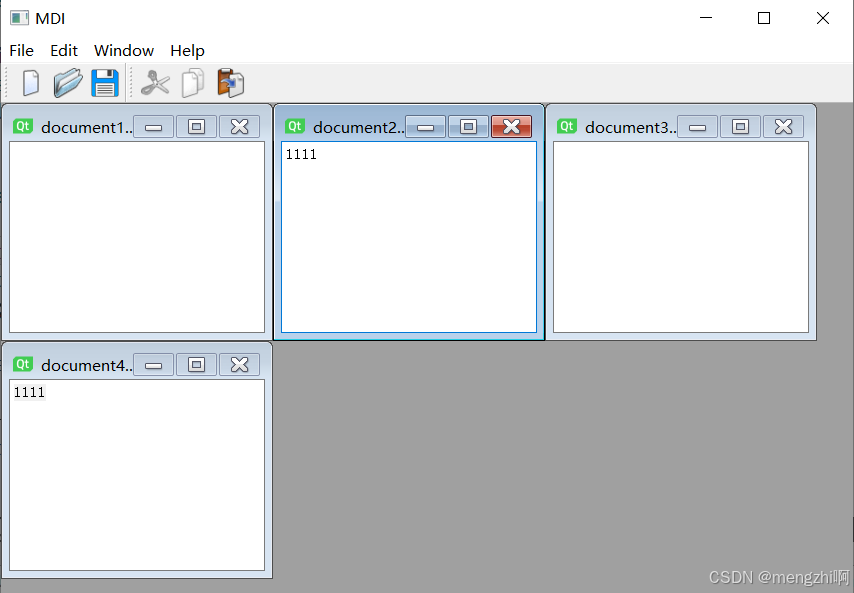This screenshot has width=854, height=593.
Task: Click the 1111 text in document2
Action: click(301, 155)
